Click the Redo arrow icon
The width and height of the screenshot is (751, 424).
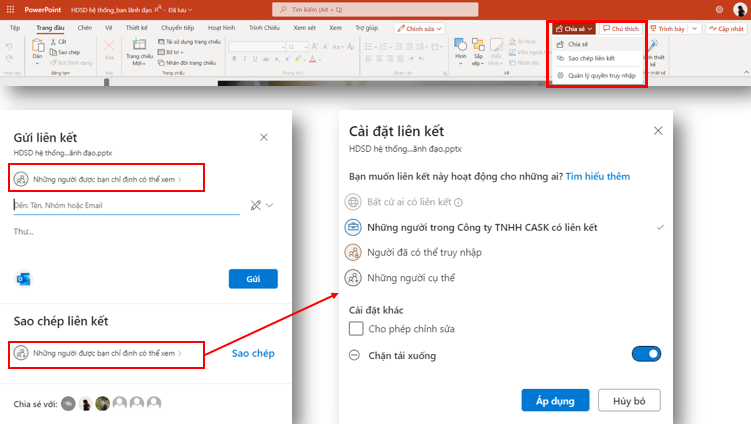pyautogui.click(x=9, y=58)
